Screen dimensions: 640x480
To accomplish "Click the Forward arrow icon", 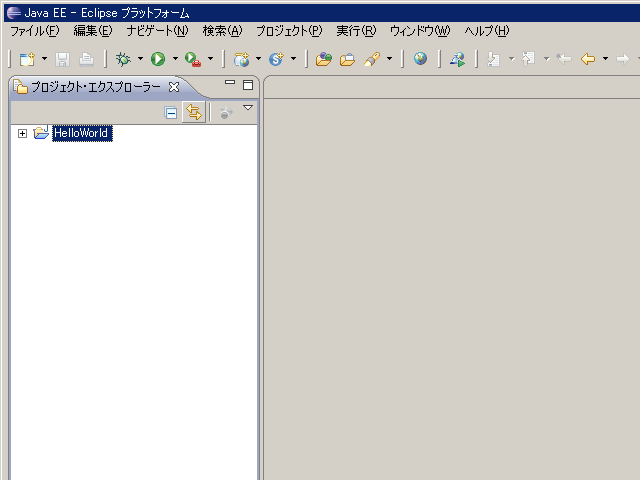I will click(622, 59).
